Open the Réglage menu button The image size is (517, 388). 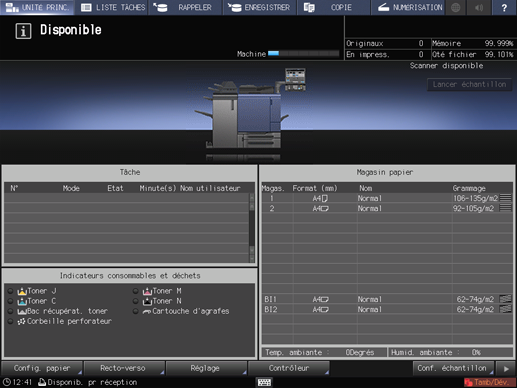click(206, 368)
